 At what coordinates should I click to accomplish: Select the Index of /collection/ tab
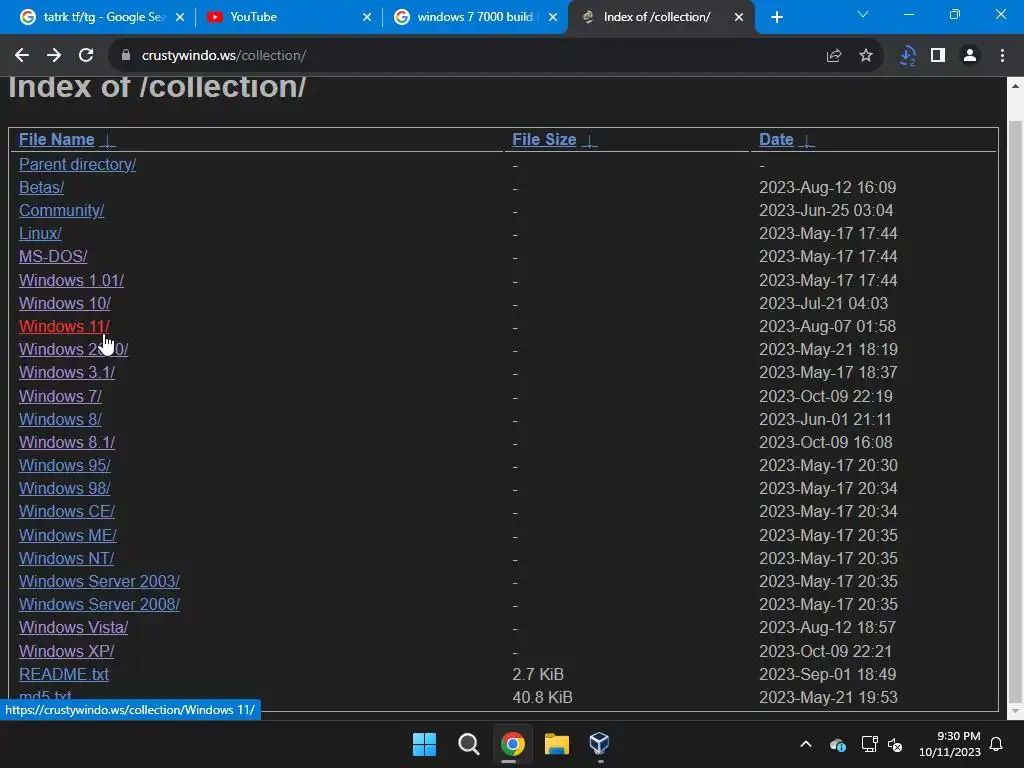(x=661, y=17)
